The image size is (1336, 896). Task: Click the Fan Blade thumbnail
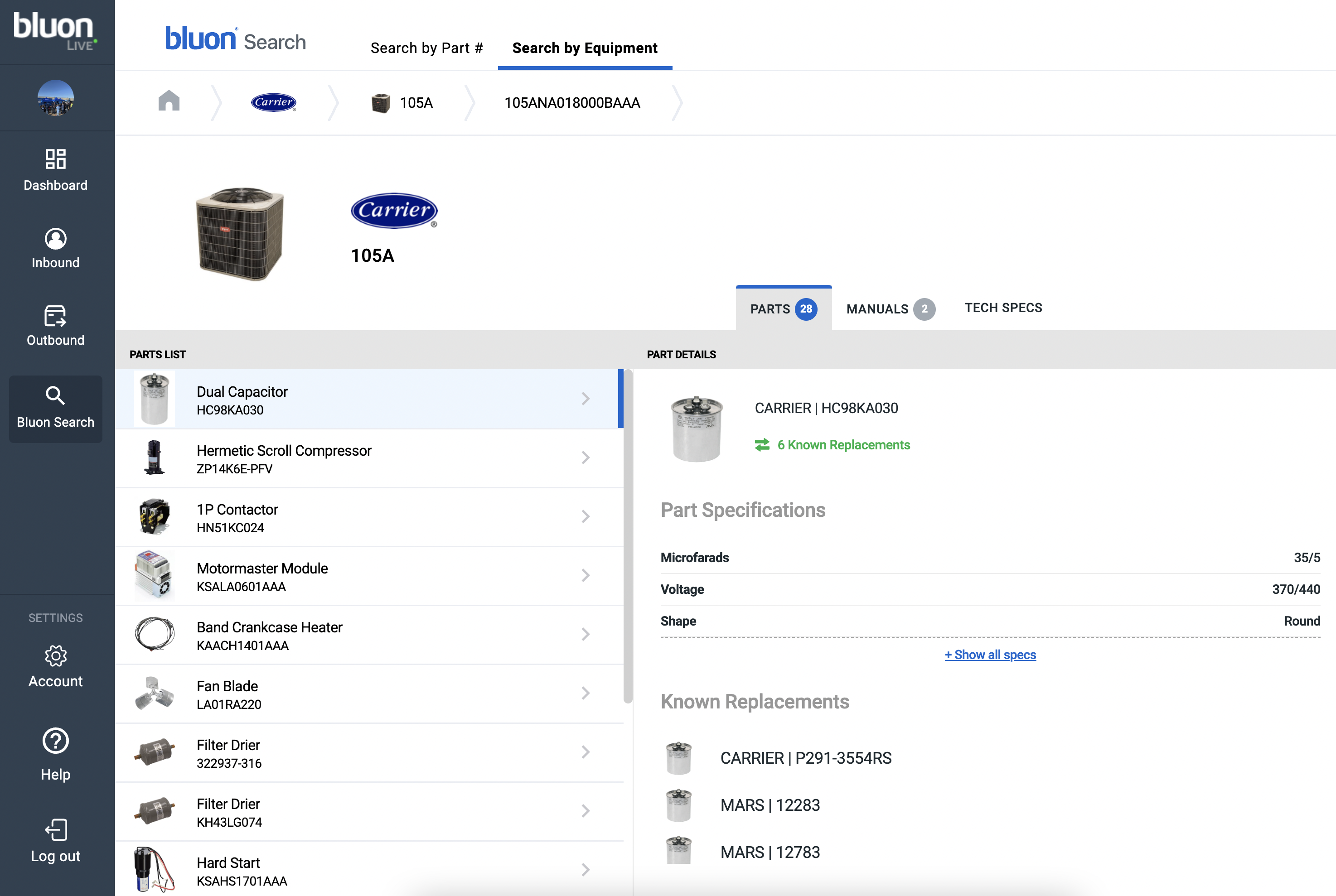pyautogui.click(x=155, y=693)
